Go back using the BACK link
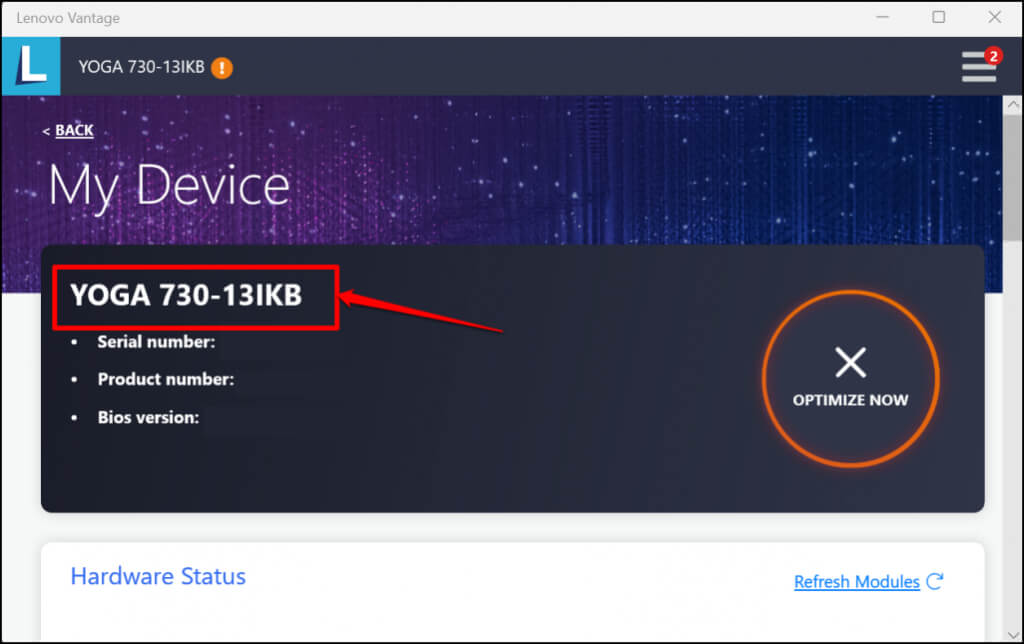The height and width of the screenshot is (644, 1024). click(73, 130)
